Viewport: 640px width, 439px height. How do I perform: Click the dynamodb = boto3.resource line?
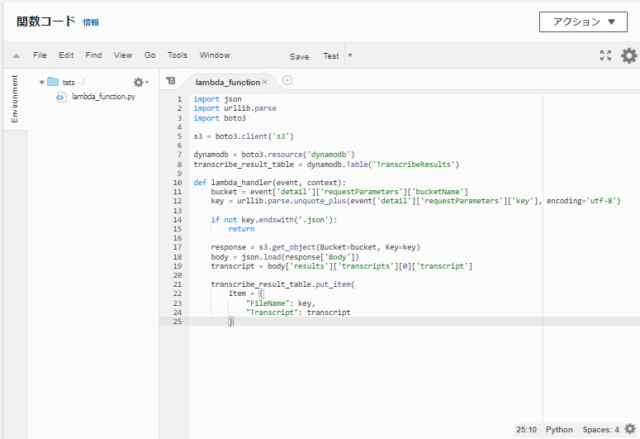[274, 155]
